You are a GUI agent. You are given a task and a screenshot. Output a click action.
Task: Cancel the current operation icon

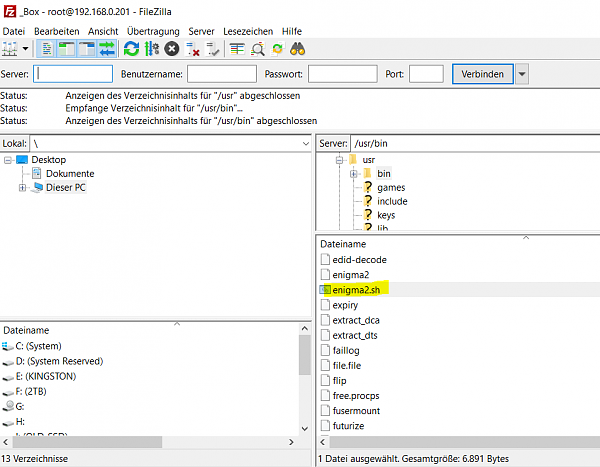(172, 48)
